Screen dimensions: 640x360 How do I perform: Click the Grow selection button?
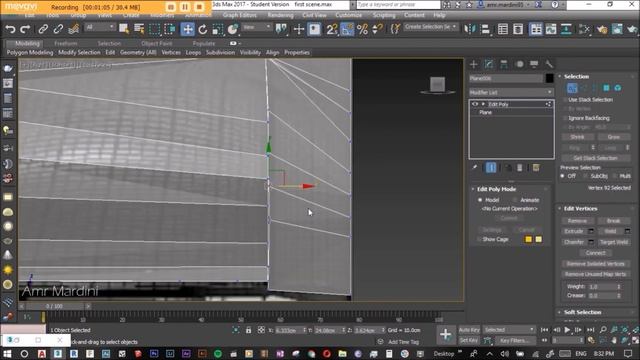[614, 137]
